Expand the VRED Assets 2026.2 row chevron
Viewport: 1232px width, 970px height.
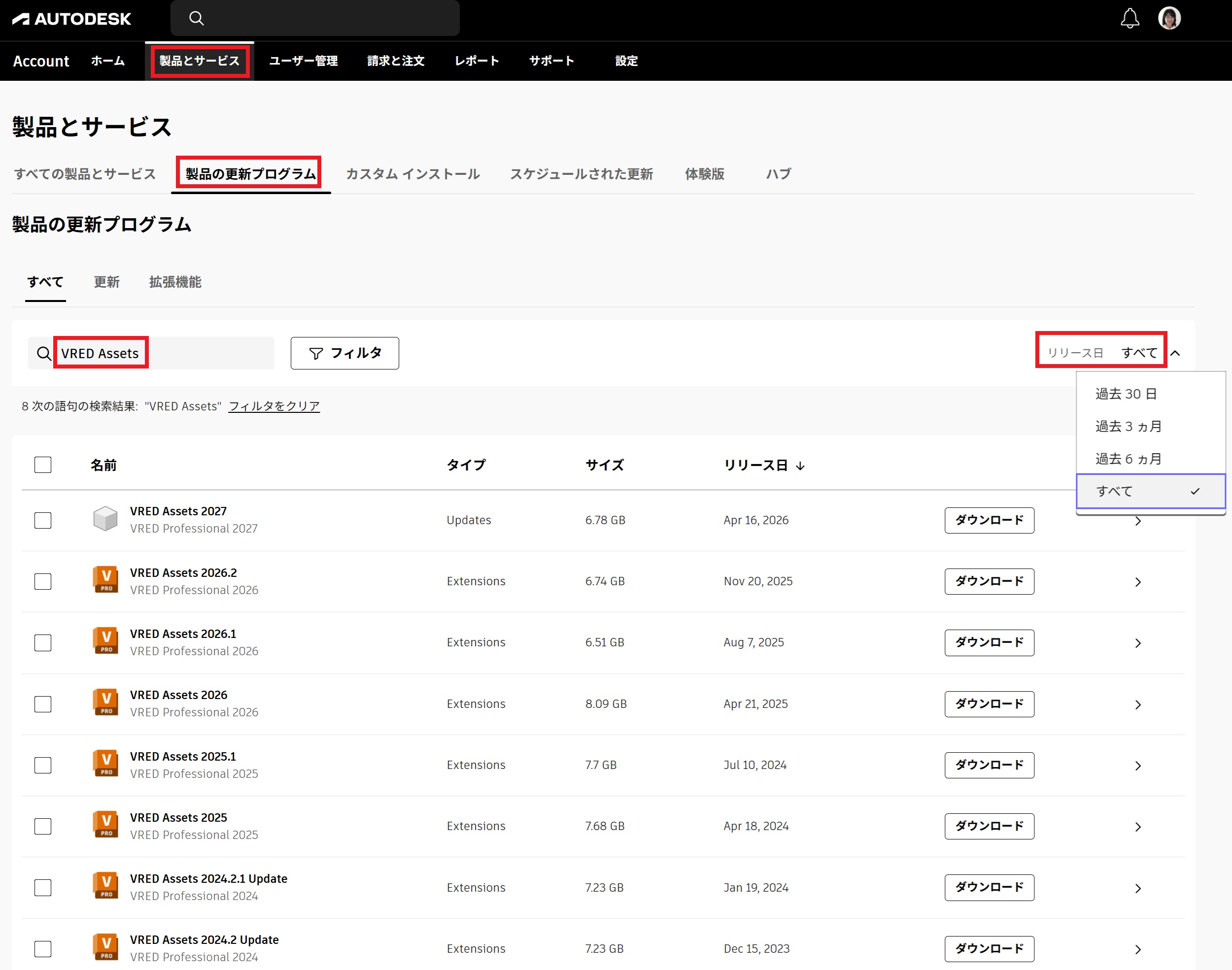pos(1138,582)
